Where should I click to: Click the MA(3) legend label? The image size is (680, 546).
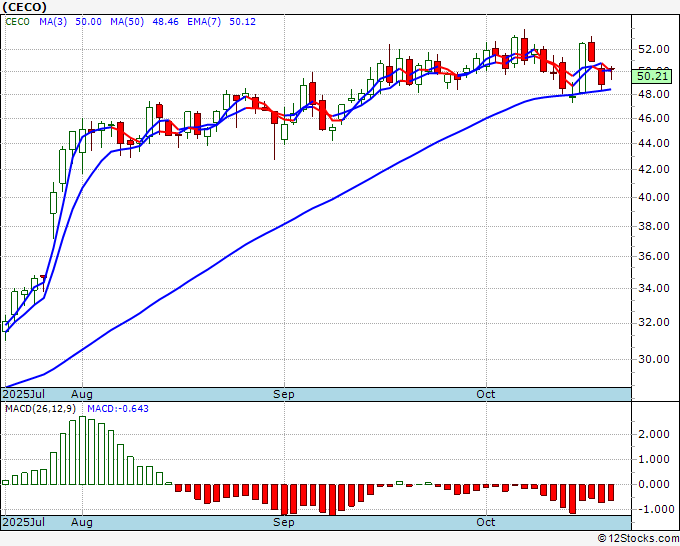(x=53, y=22)
